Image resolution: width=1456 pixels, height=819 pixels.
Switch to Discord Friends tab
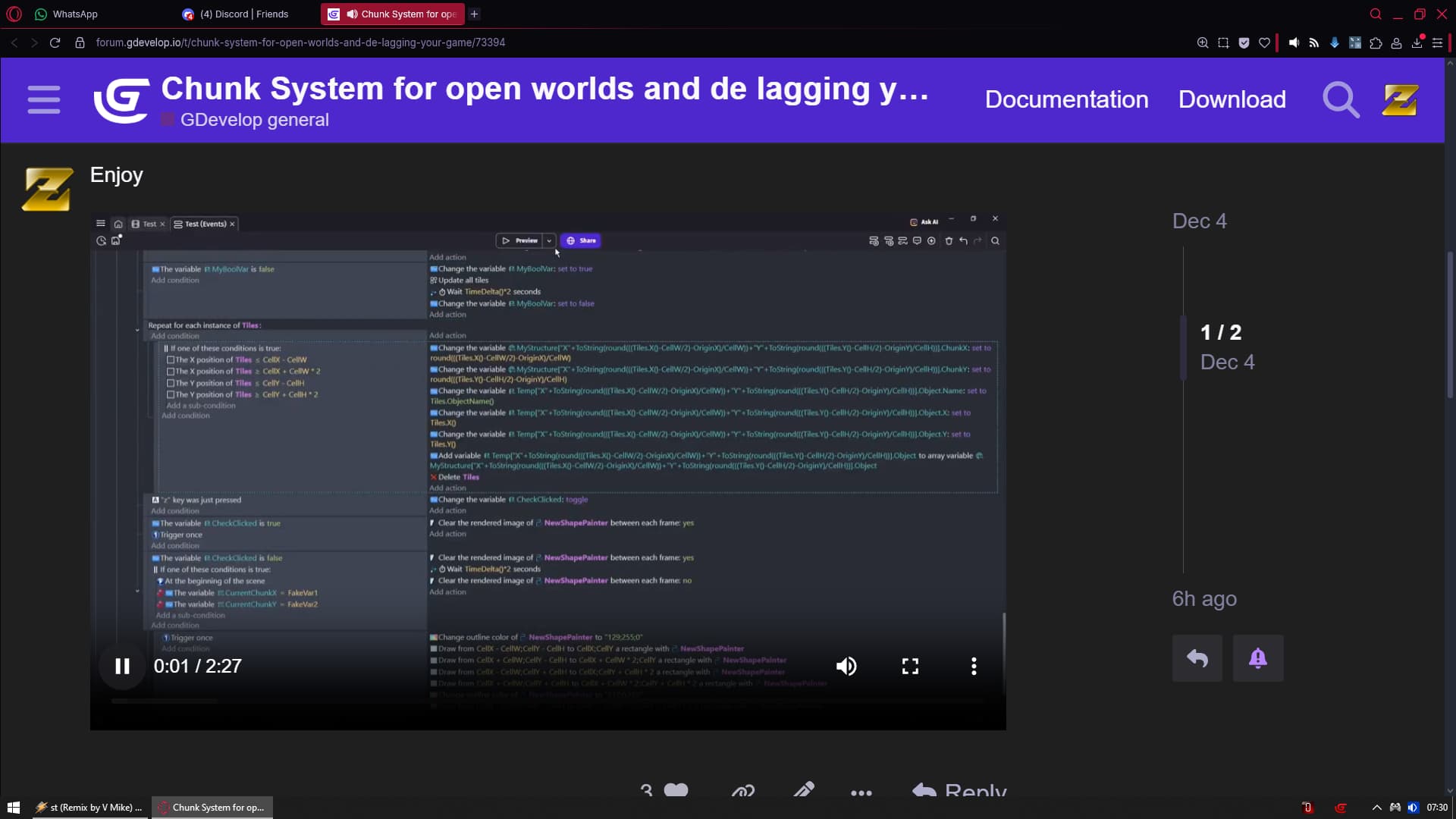(x=243, y=14)
